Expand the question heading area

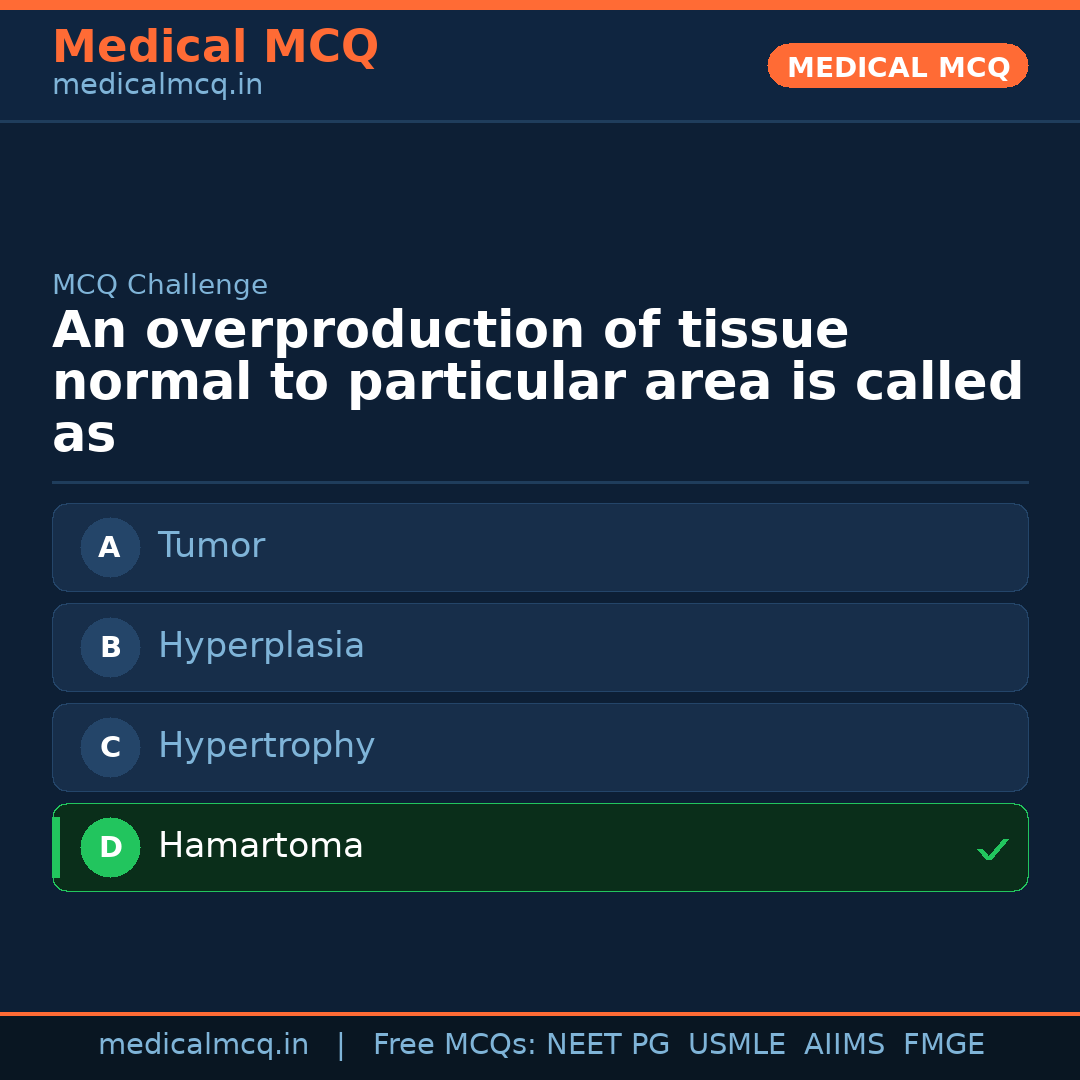(x=540, y=380)
